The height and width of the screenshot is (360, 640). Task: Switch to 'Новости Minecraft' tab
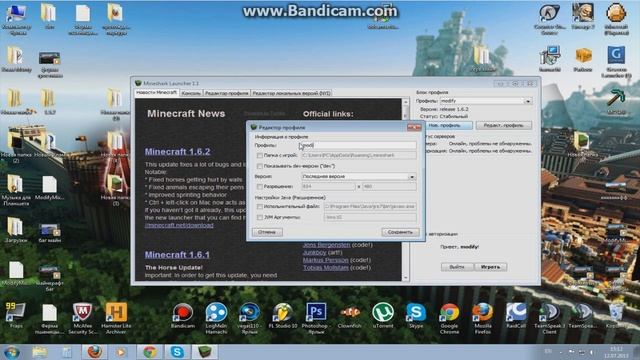coord(157,93)
